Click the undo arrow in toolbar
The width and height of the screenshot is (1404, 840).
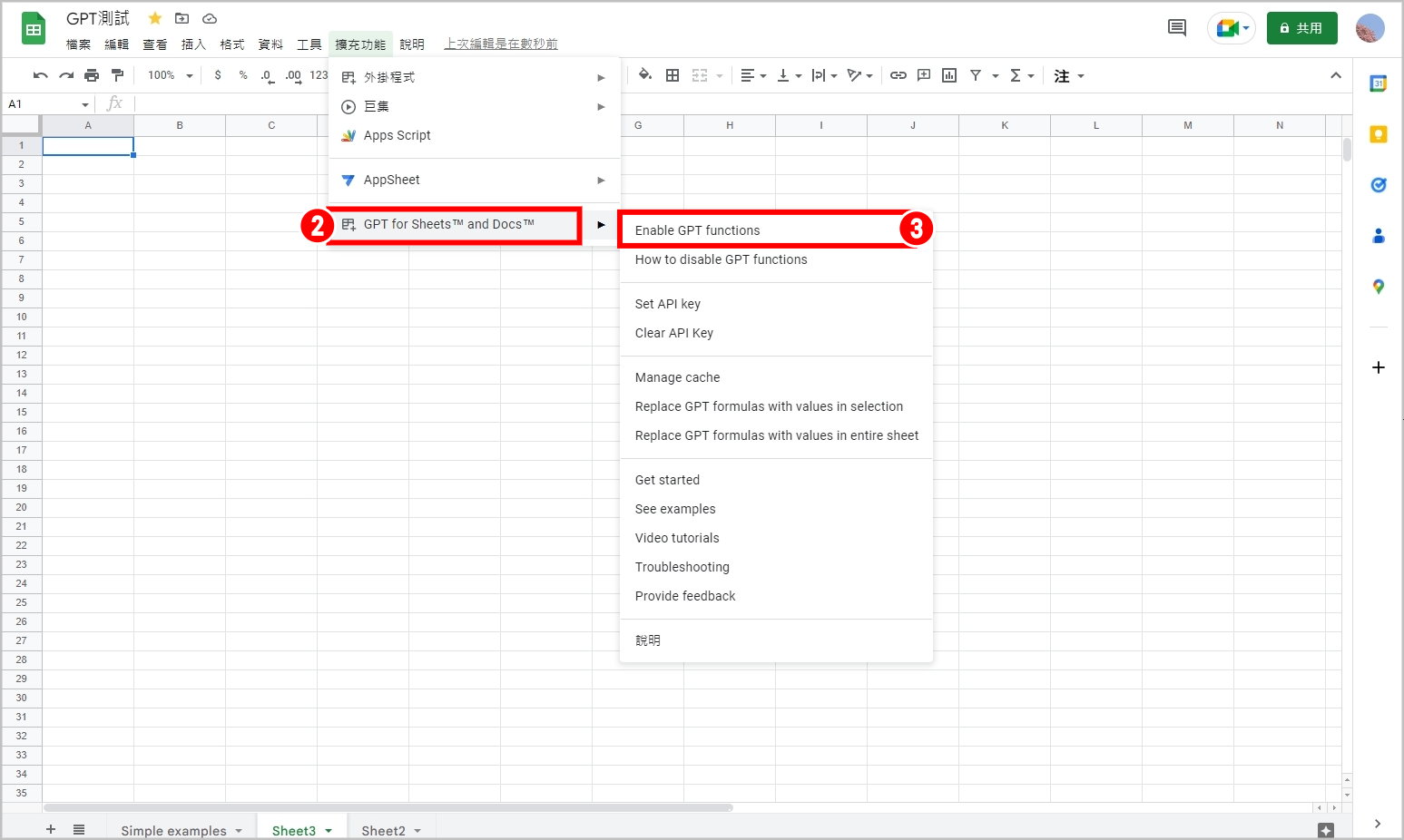40,75
